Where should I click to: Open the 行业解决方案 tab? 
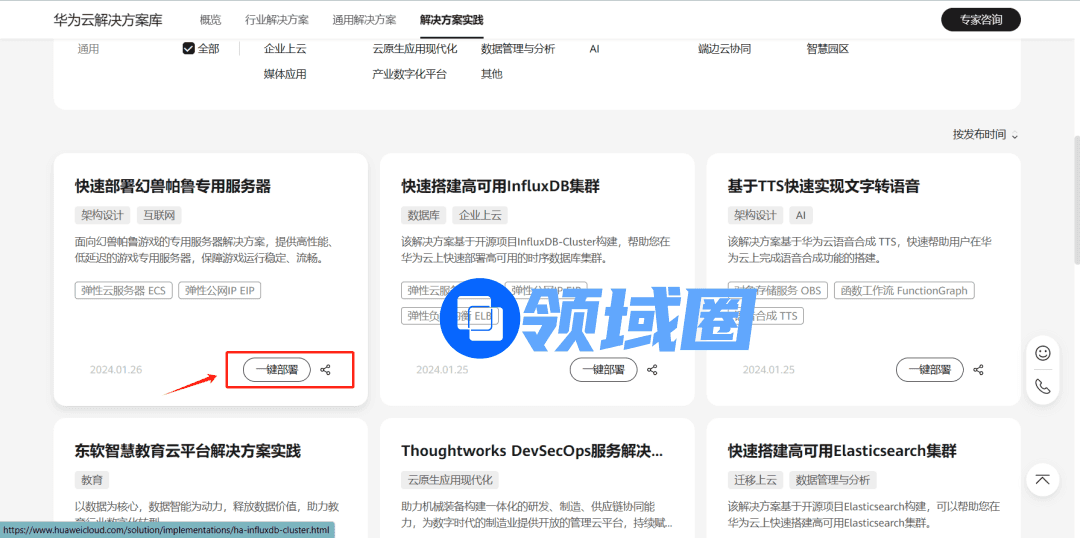click(x=277, y=20)
